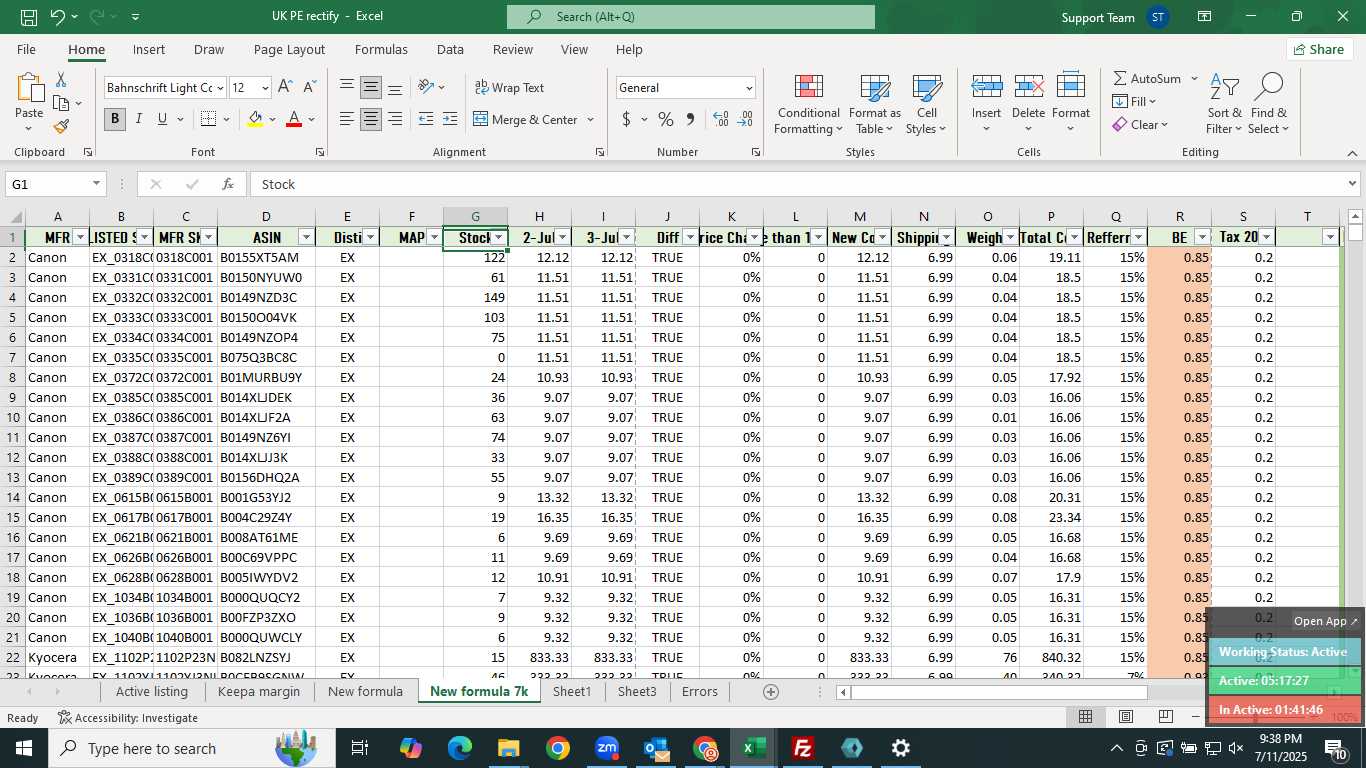
Task: Increase decimal places
Action: (x=720, y=119)
